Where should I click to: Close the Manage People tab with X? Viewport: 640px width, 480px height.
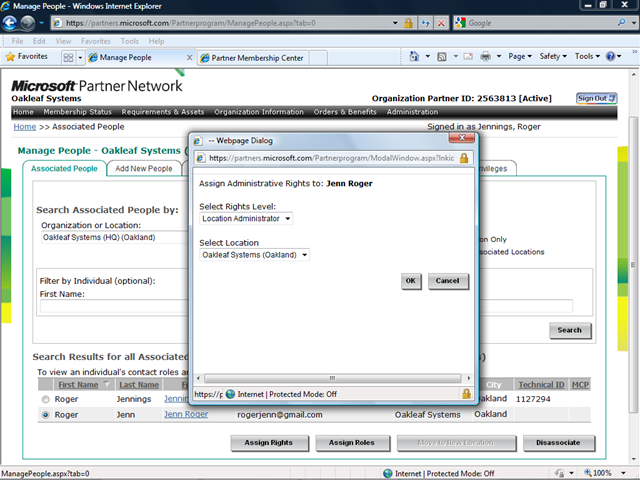tap(189, 58)
